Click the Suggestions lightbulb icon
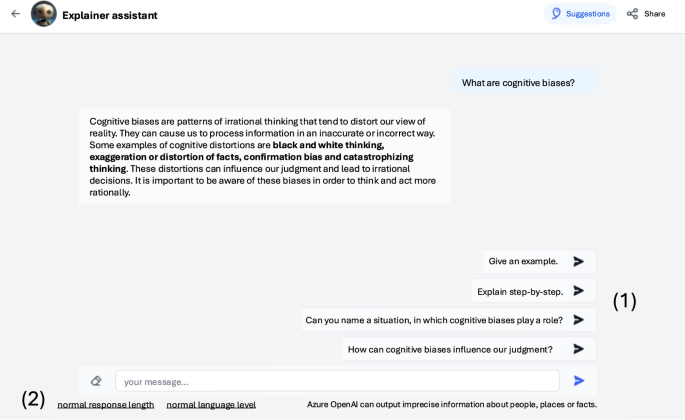 click(x=557, y=14)
